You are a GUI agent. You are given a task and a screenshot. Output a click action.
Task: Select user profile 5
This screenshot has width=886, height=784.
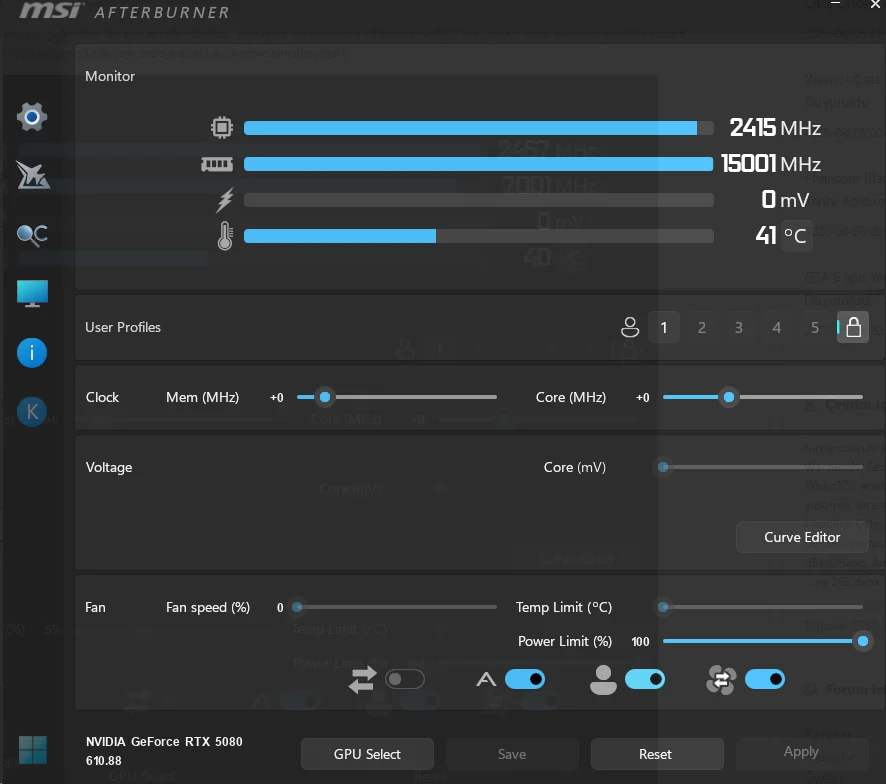click(x=814, y=327)
